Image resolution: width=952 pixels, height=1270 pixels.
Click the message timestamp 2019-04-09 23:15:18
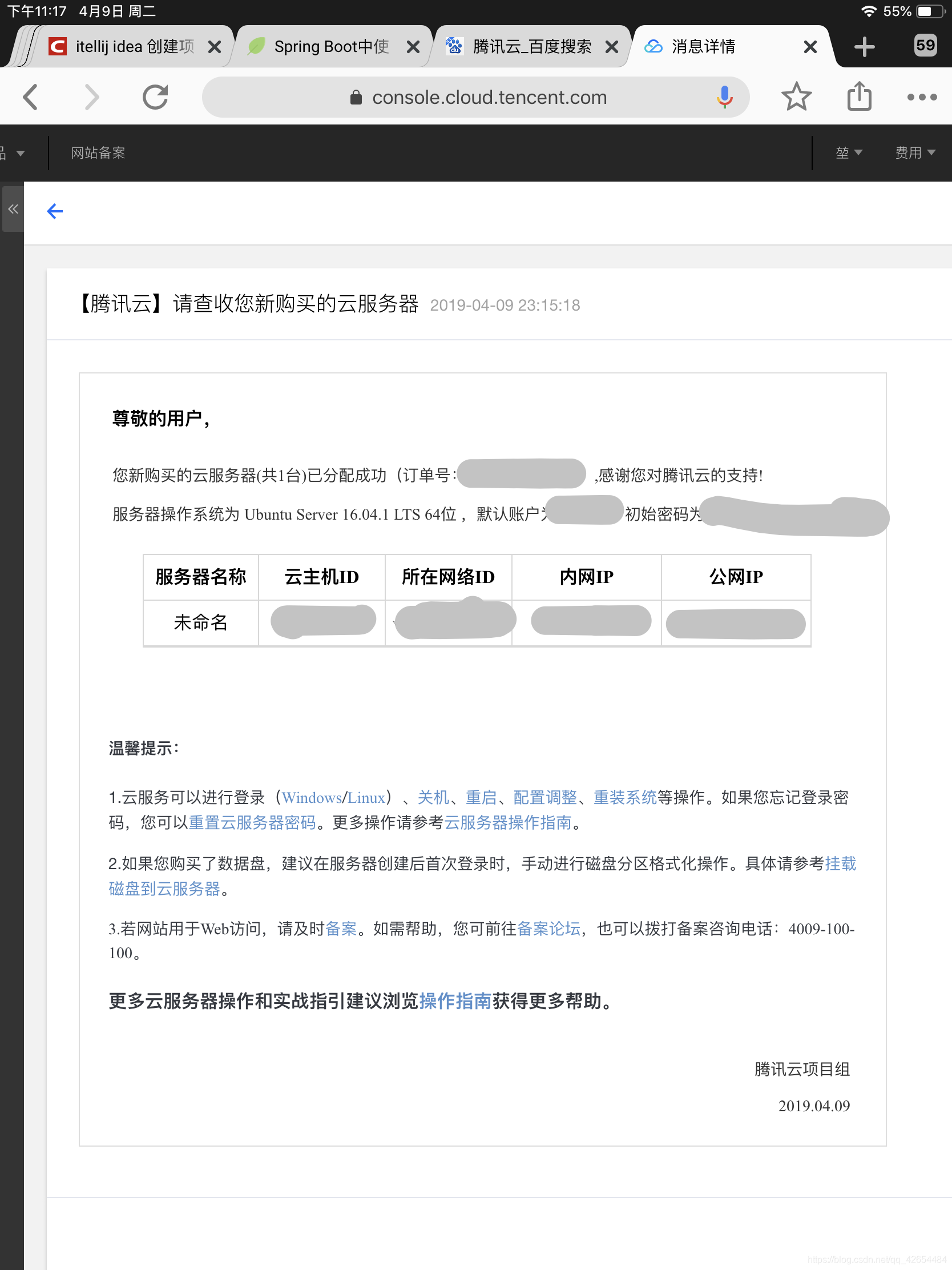[505, 305]
